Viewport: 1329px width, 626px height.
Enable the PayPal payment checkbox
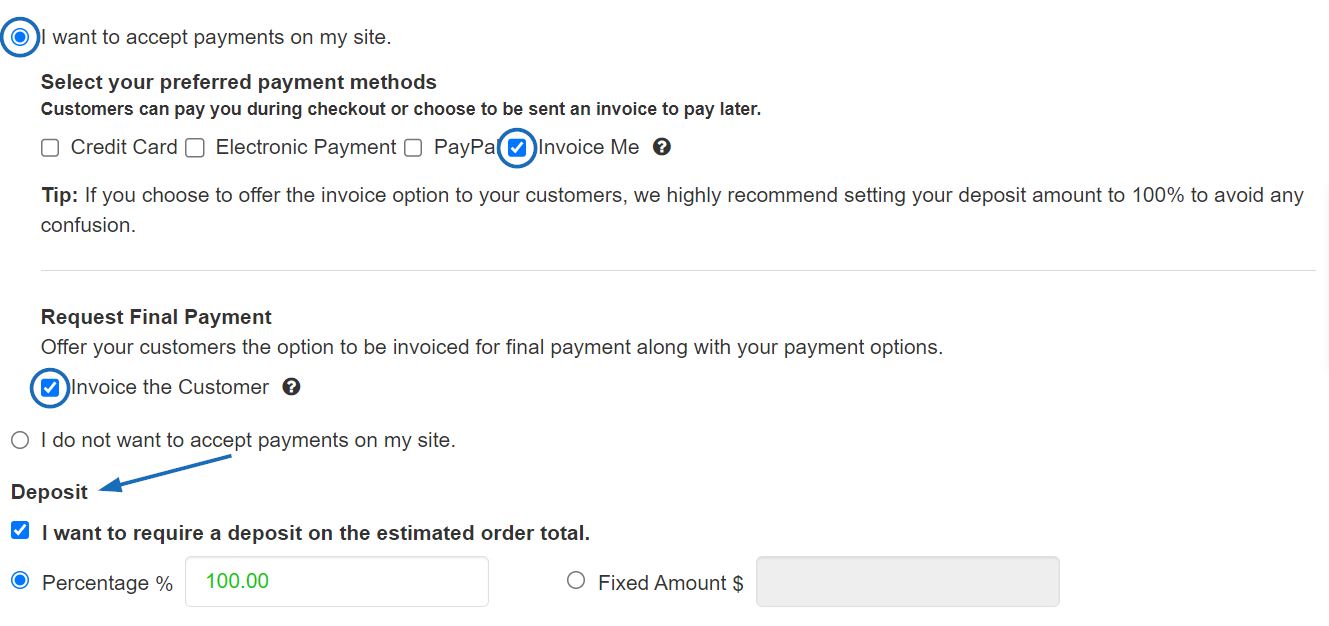413,148
